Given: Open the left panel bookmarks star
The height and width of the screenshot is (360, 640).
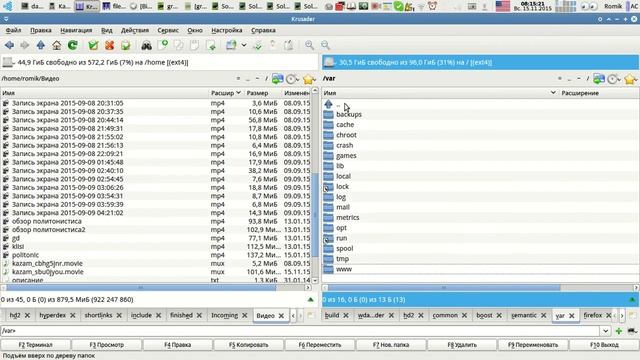Looking at the screenshot, I should pos(309,79).
